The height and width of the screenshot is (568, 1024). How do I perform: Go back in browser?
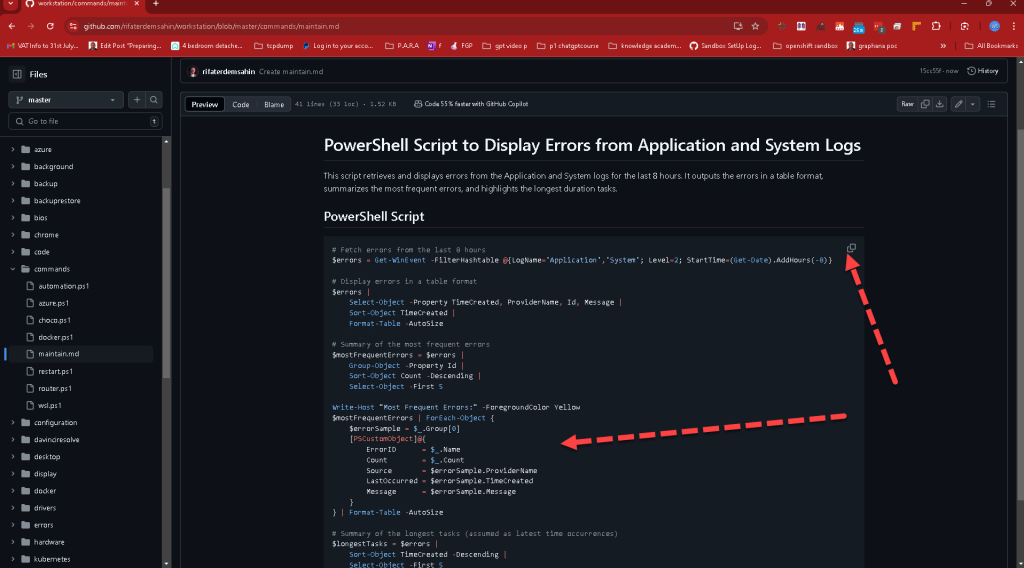click(12, 26)
